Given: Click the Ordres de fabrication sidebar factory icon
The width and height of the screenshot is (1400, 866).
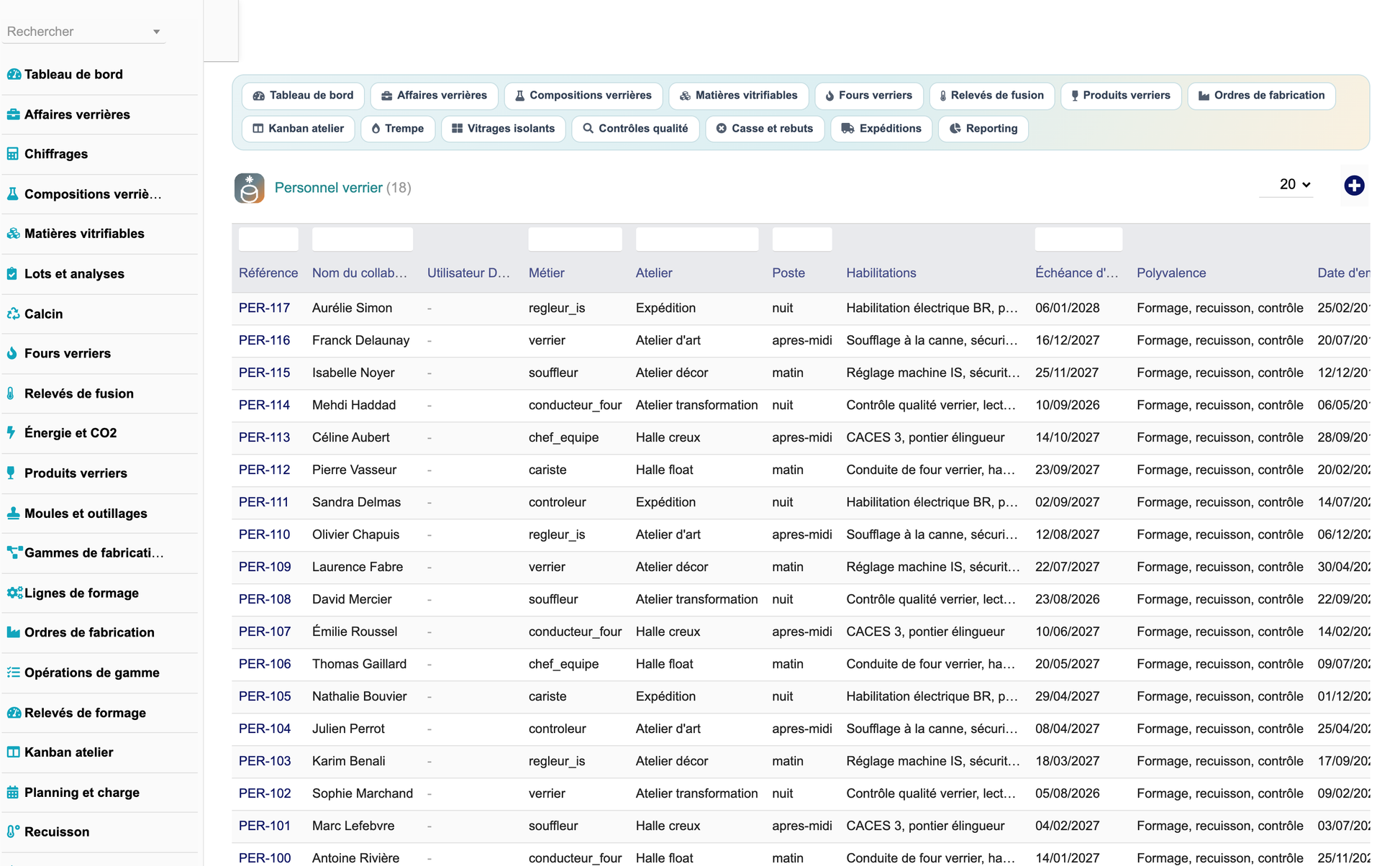Looking at the screenshot, I should [x=13, y=632].
